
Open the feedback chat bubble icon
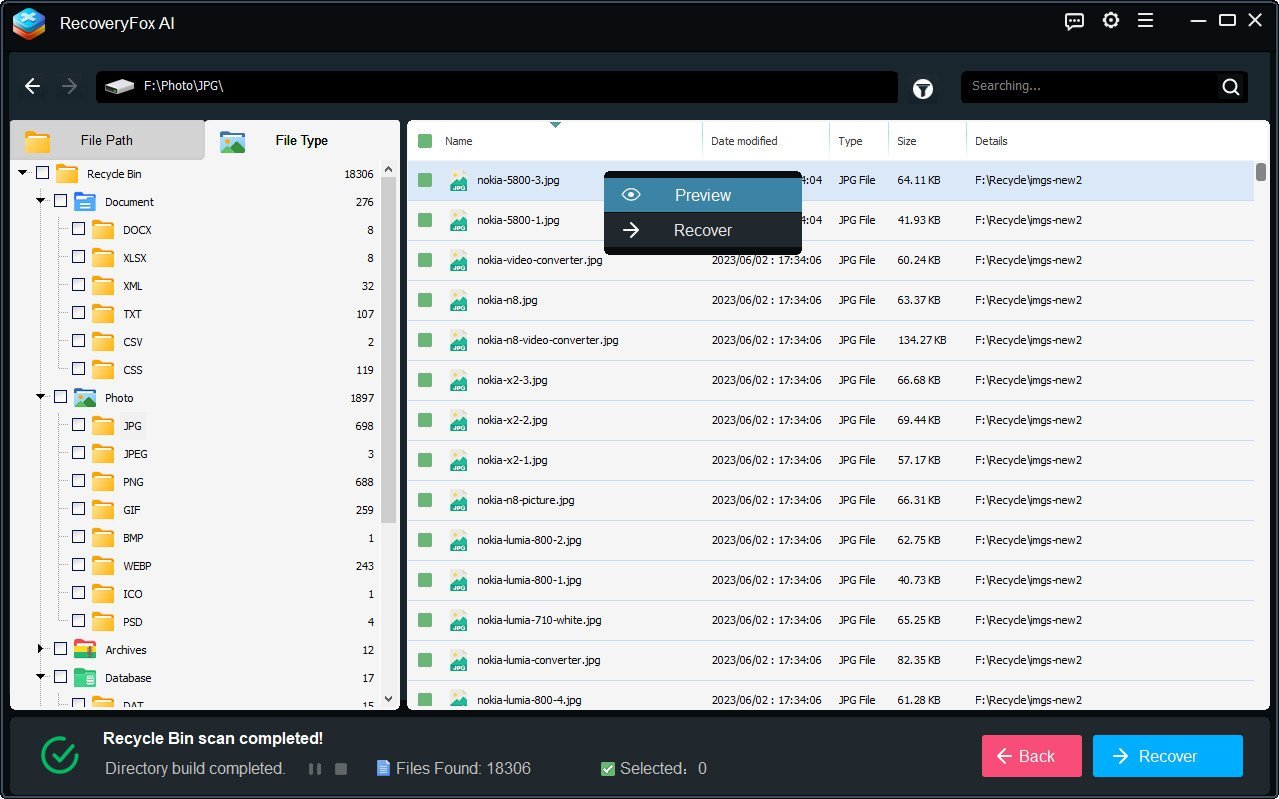click(1074, 21)
